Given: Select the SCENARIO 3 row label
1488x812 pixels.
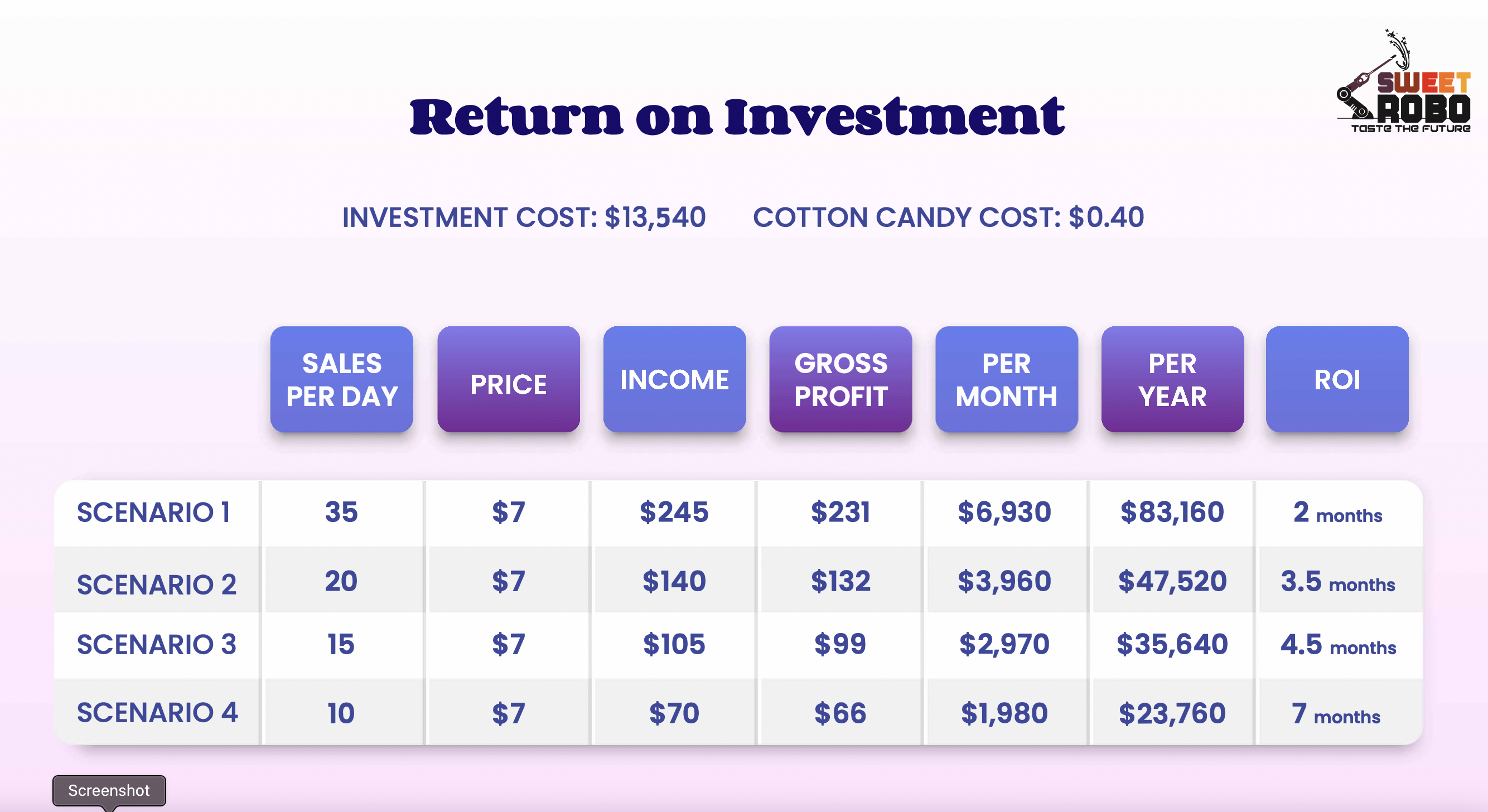Looking at the screenshot, I should [x=157, y=644].
